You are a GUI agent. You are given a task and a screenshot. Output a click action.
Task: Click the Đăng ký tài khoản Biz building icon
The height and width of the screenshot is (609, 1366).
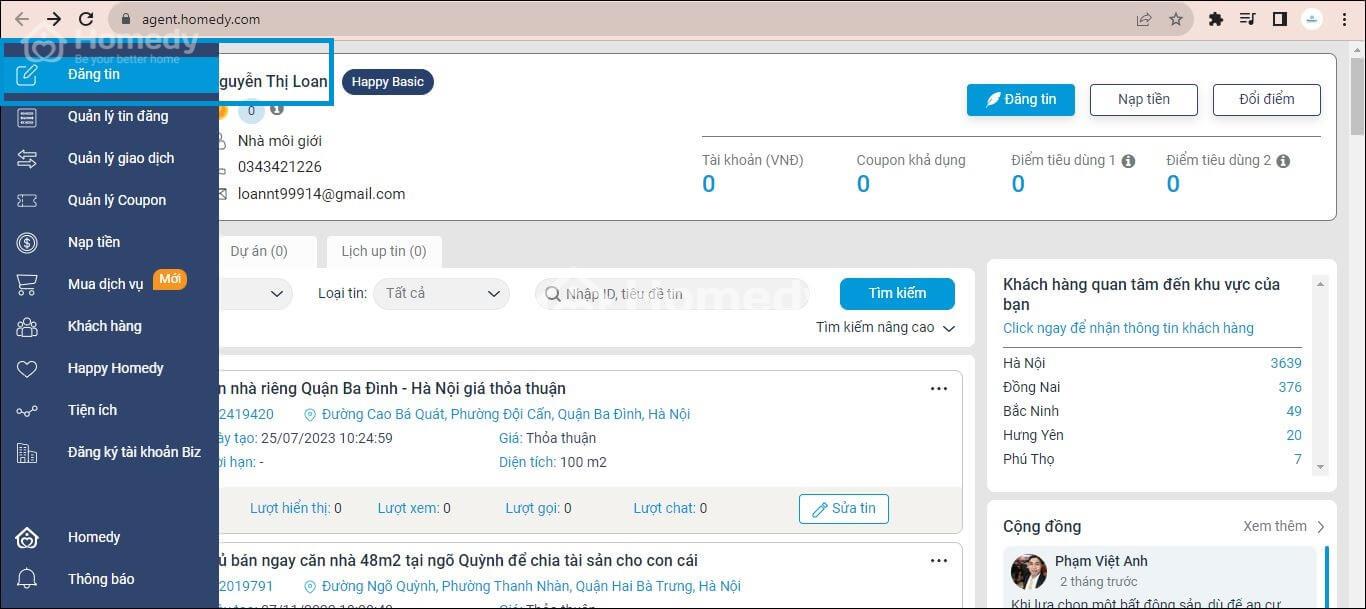click(x=27, y=452)
